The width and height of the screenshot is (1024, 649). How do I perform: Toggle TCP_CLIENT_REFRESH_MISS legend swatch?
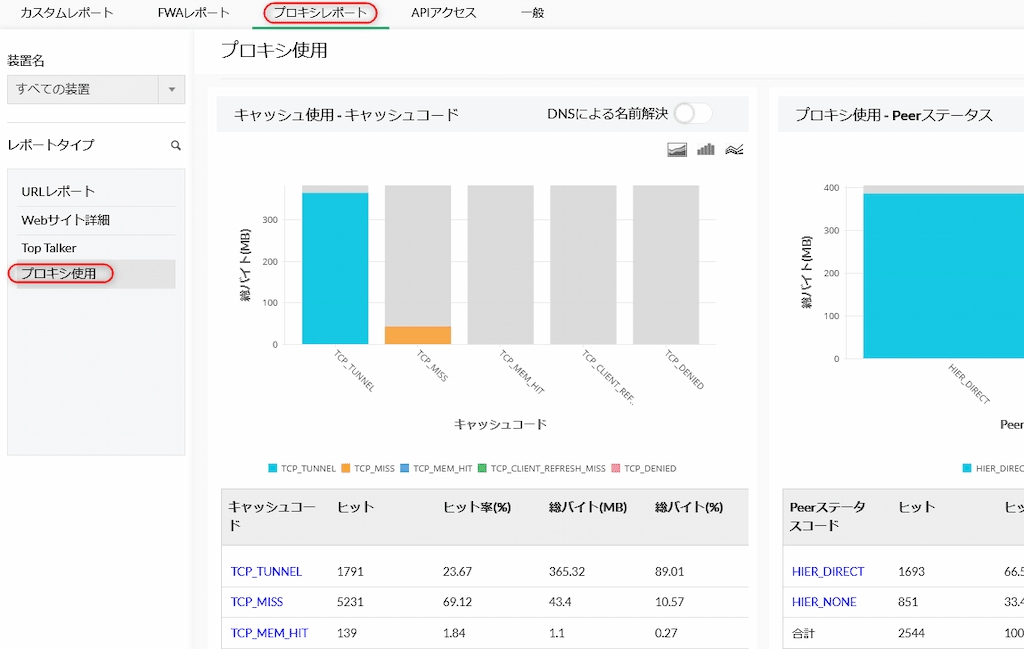(x=482, y=468)
